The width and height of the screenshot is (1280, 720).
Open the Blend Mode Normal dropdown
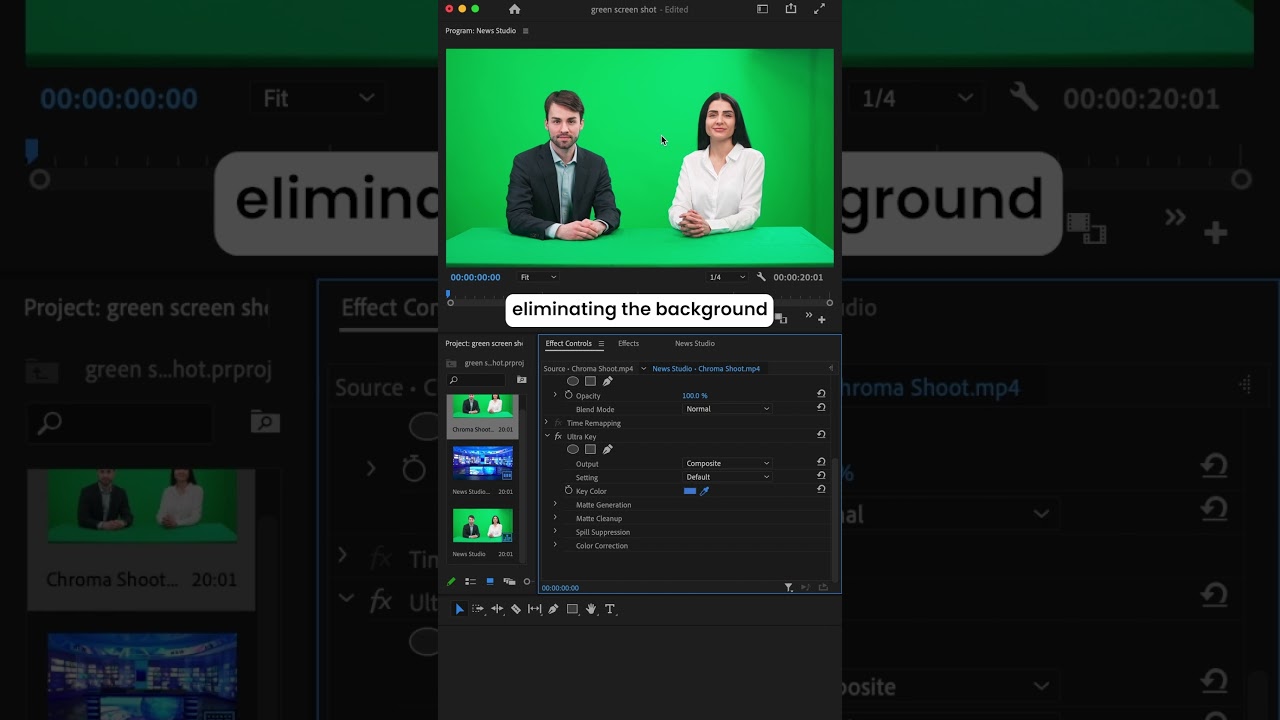point(728,409)
